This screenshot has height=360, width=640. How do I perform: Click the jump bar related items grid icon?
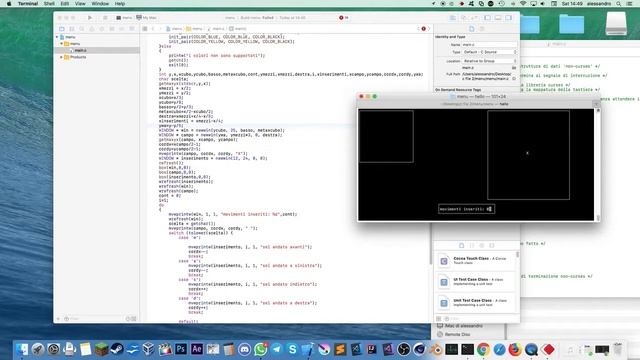pos(144,29)
